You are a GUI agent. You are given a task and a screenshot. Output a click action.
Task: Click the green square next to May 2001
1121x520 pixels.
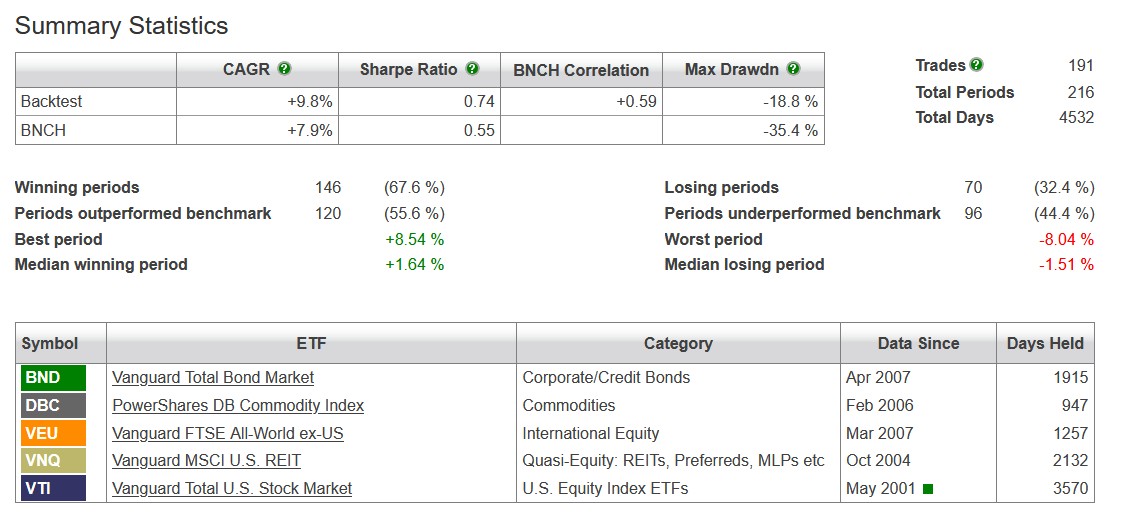[928, 489]
